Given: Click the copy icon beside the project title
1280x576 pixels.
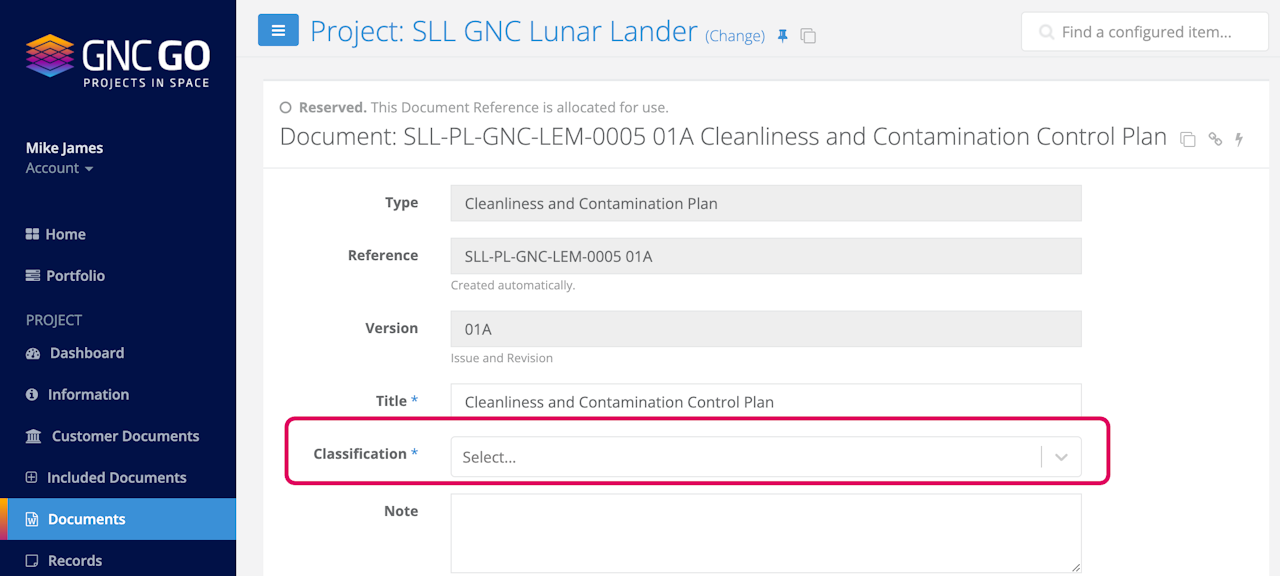Looking at the screenshot, I should 808,36.
